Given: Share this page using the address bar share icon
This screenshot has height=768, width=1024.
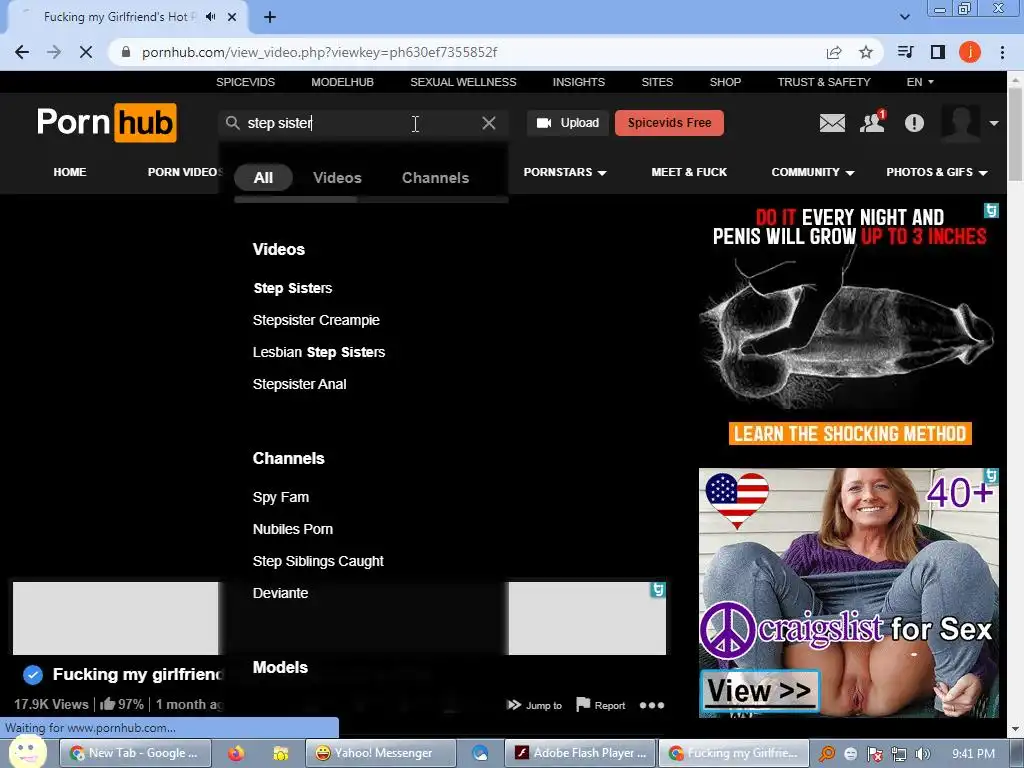Looking at the screenshot, I should (834, 52).
